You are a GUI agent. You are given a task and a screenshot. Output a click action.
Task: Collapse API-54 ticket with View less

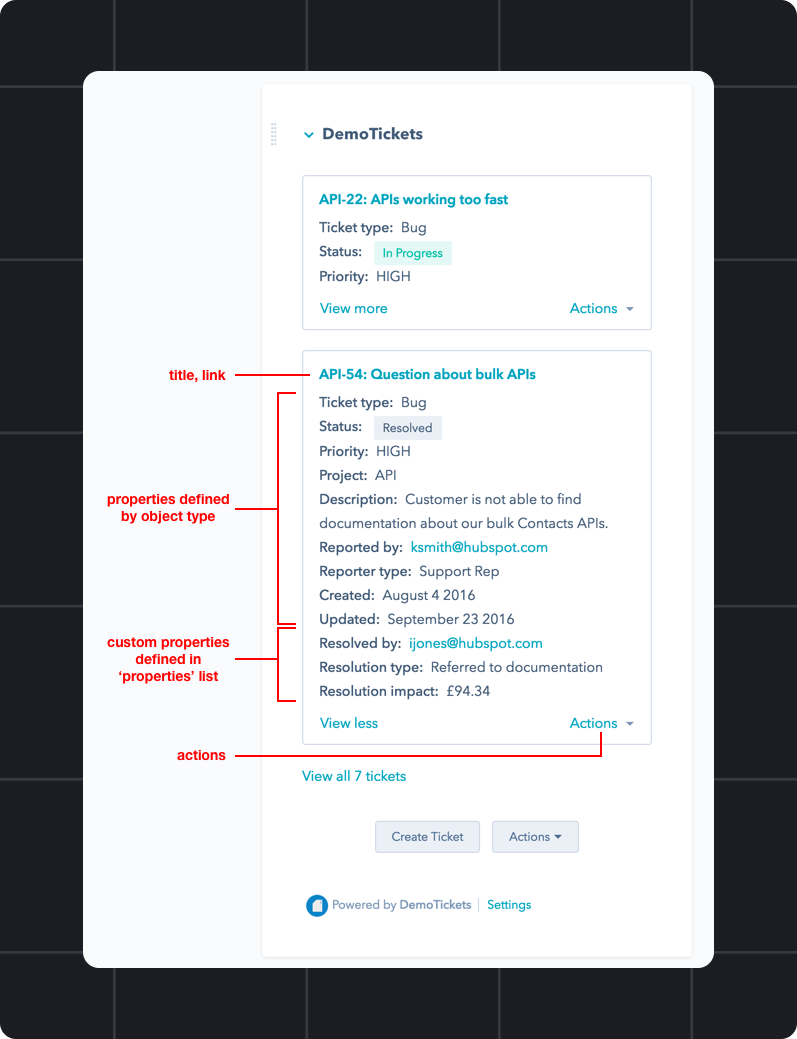348,723
